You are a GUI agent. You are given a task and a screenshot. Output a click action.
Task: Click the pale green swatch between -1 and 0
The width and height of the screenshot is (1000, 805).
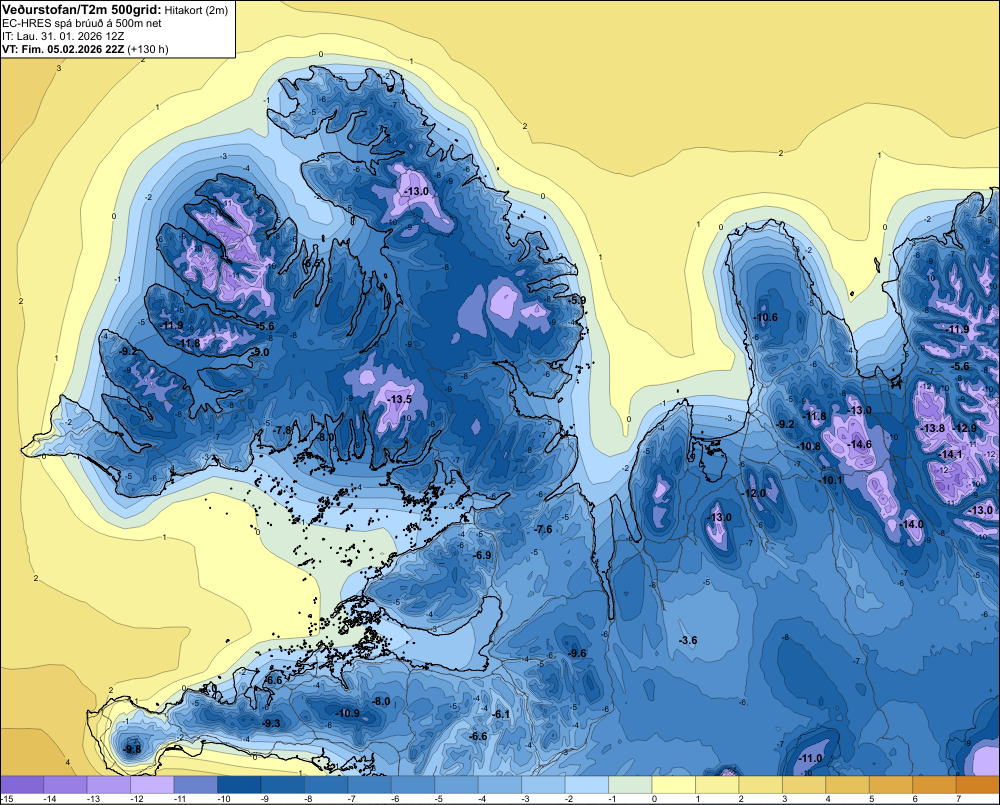click(630, 785)
